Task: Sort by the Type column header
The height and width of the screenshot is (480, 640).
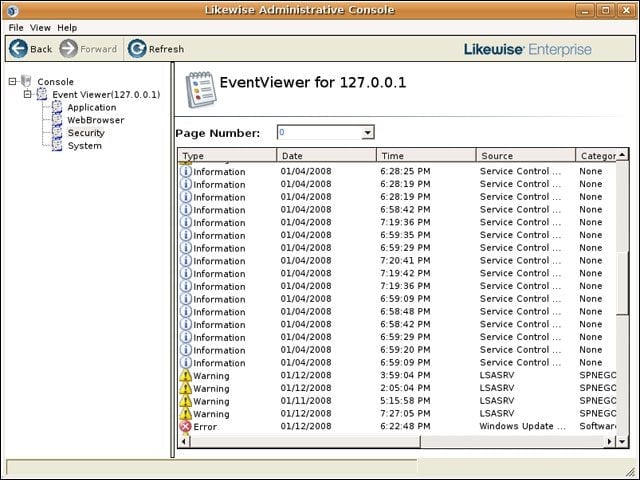Action: tap(227, 156)
